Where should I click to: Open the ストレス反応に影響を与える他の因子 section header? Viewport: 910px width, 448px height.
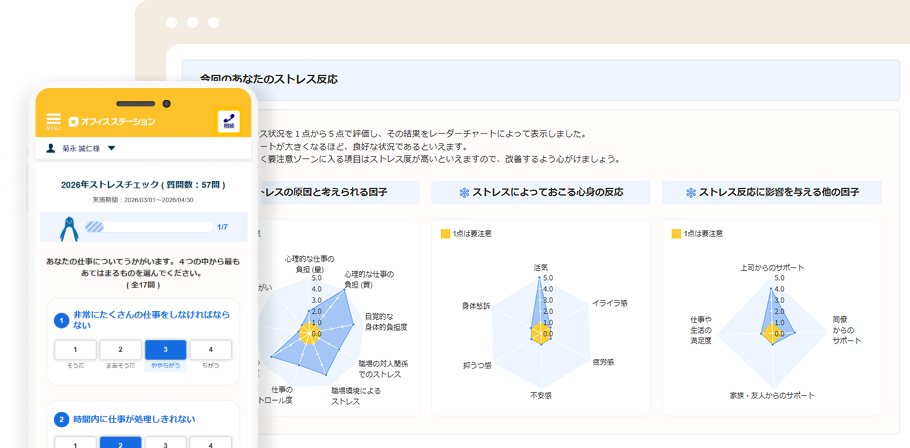772,193
